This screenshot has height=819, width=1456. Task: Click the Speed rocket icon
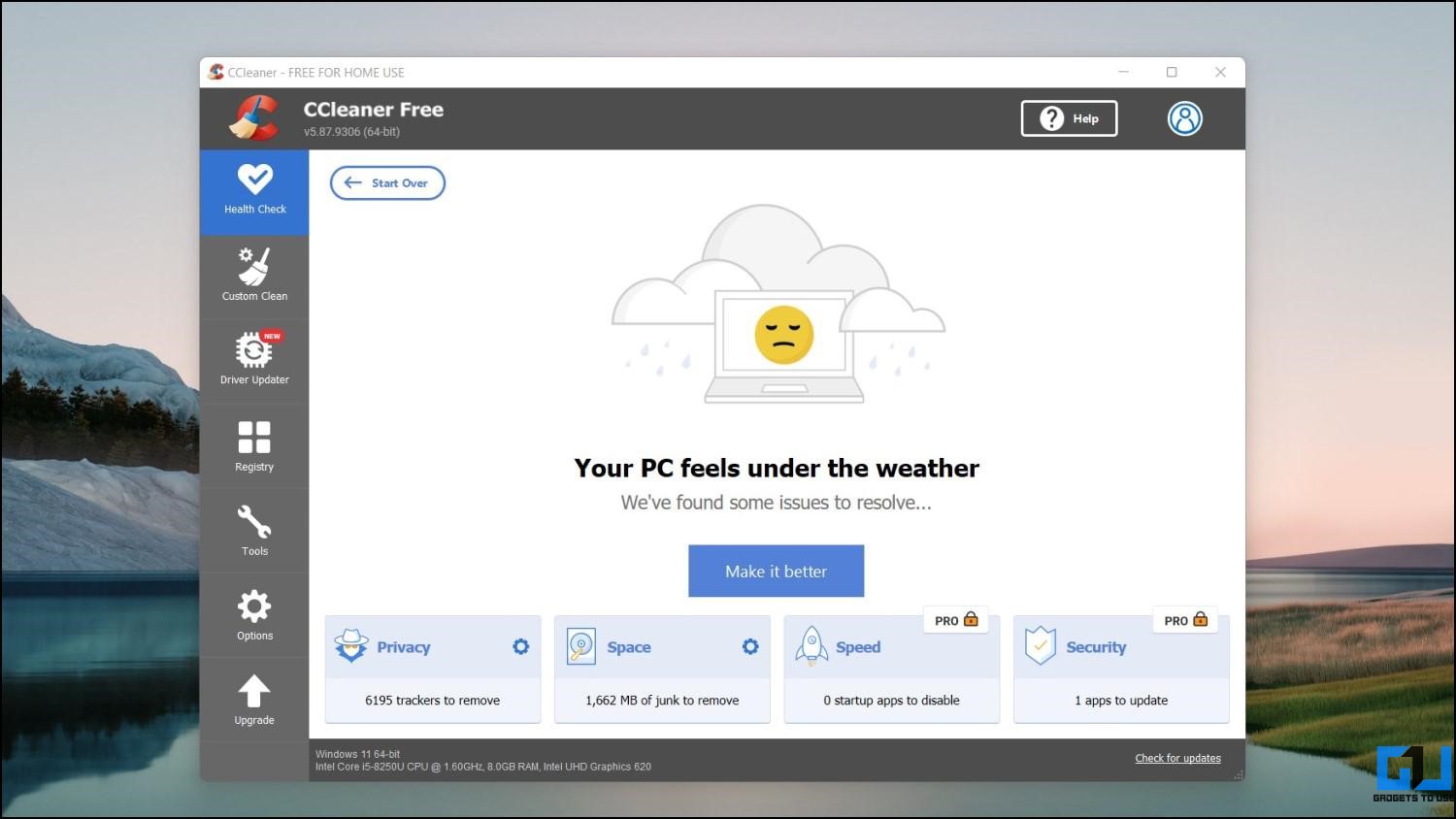pos(811,646)
